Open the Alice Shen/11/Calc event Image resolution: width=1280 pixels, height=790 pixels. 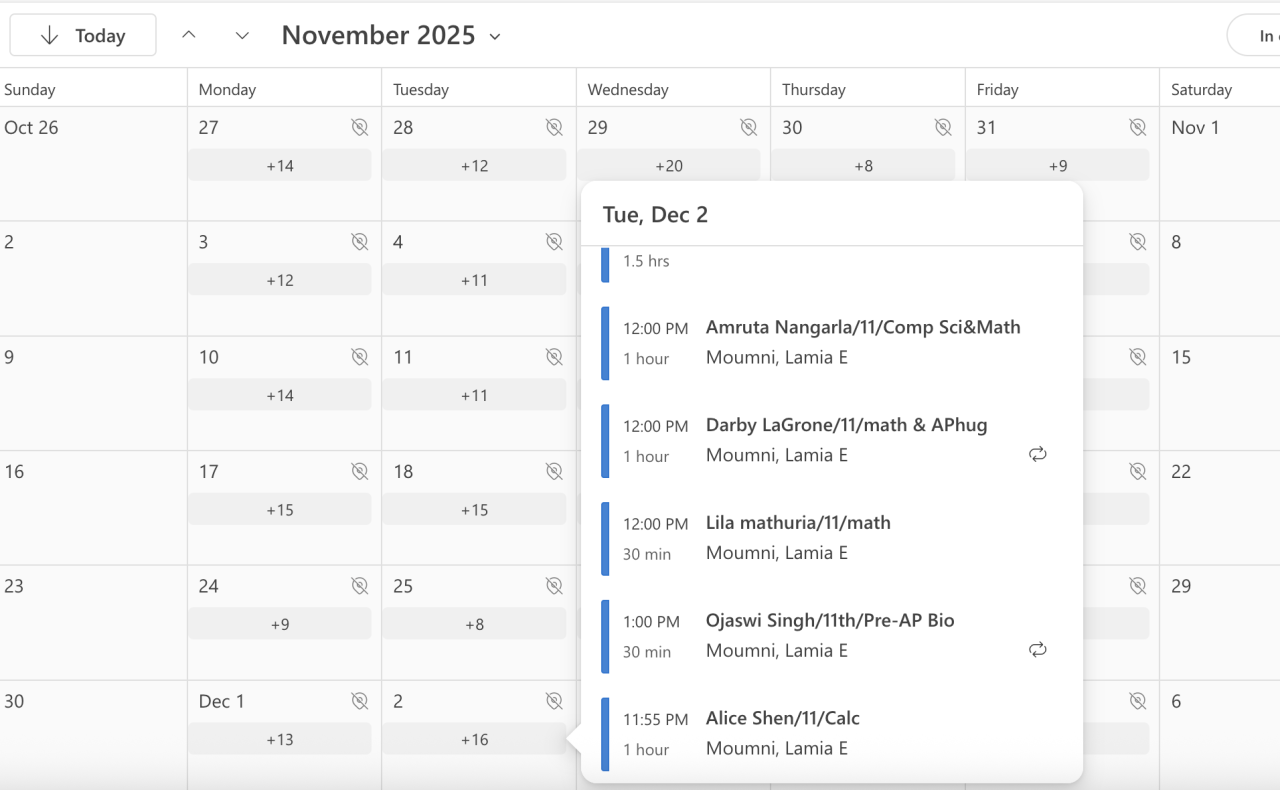click(782, 719)
